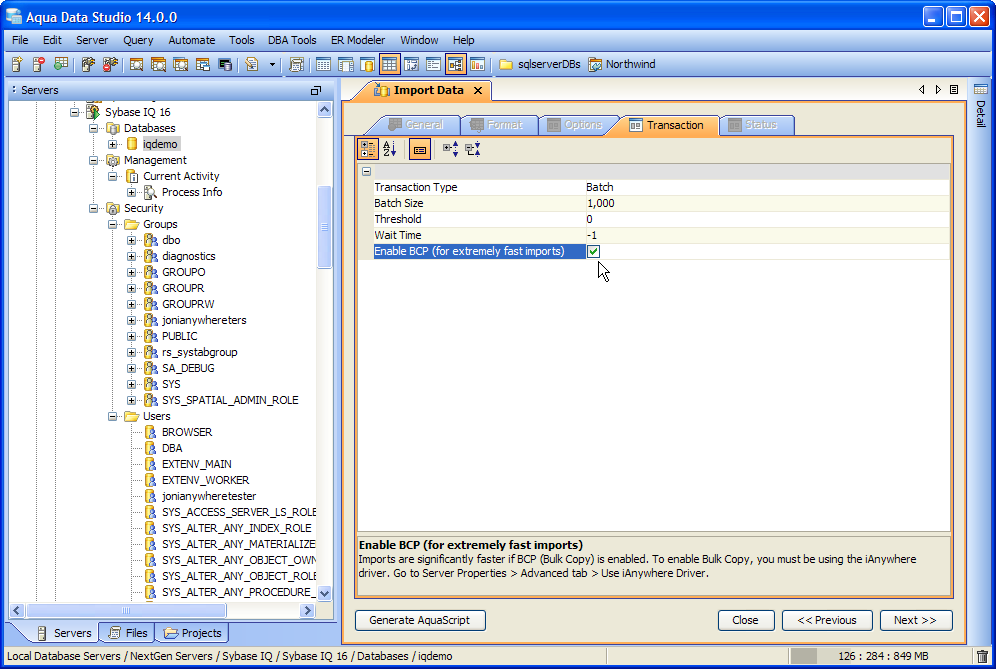Click the table with database cylinder icon
996x669 pixels.
367,64
